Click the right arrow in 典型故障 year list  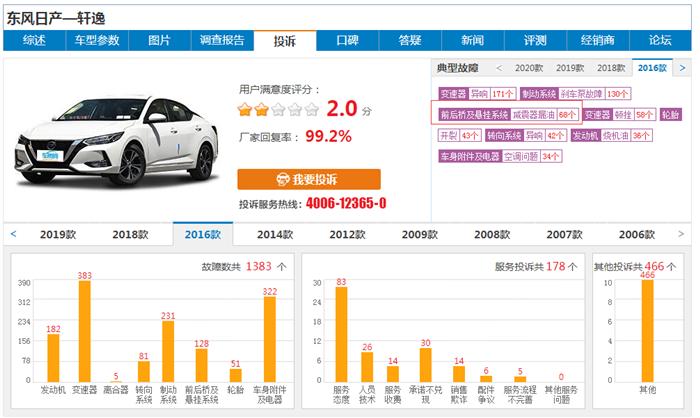(x=682, y=68)
